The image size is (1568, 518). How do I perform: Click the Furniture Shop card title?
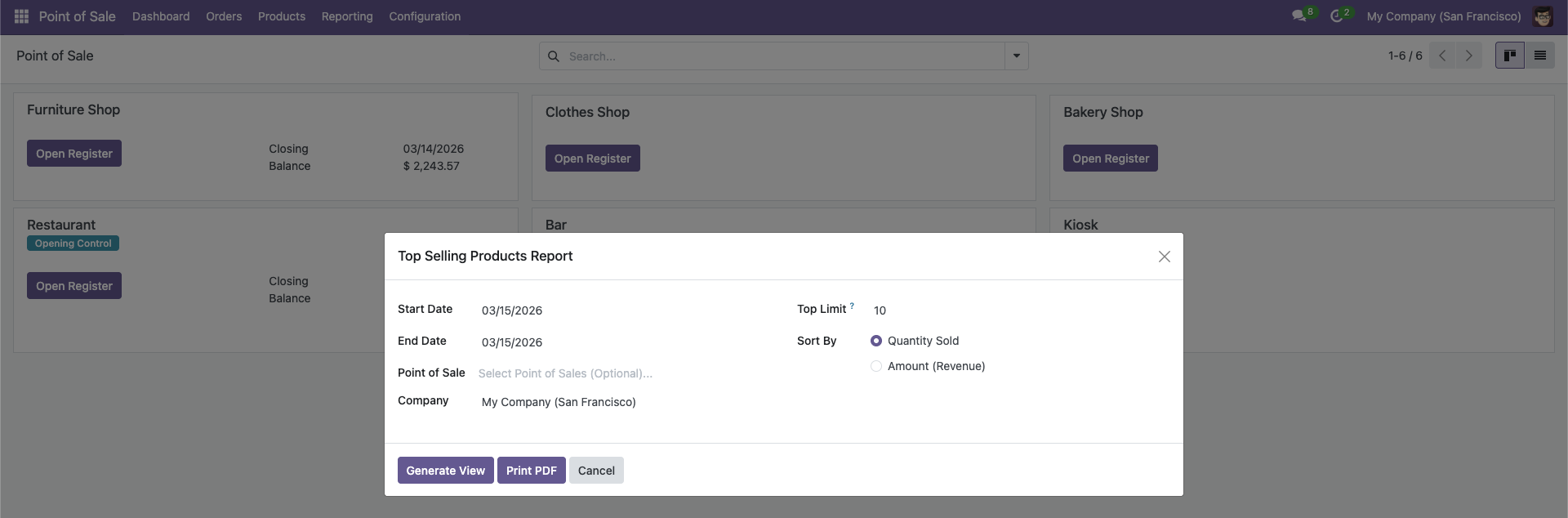[x=73, y=109]
